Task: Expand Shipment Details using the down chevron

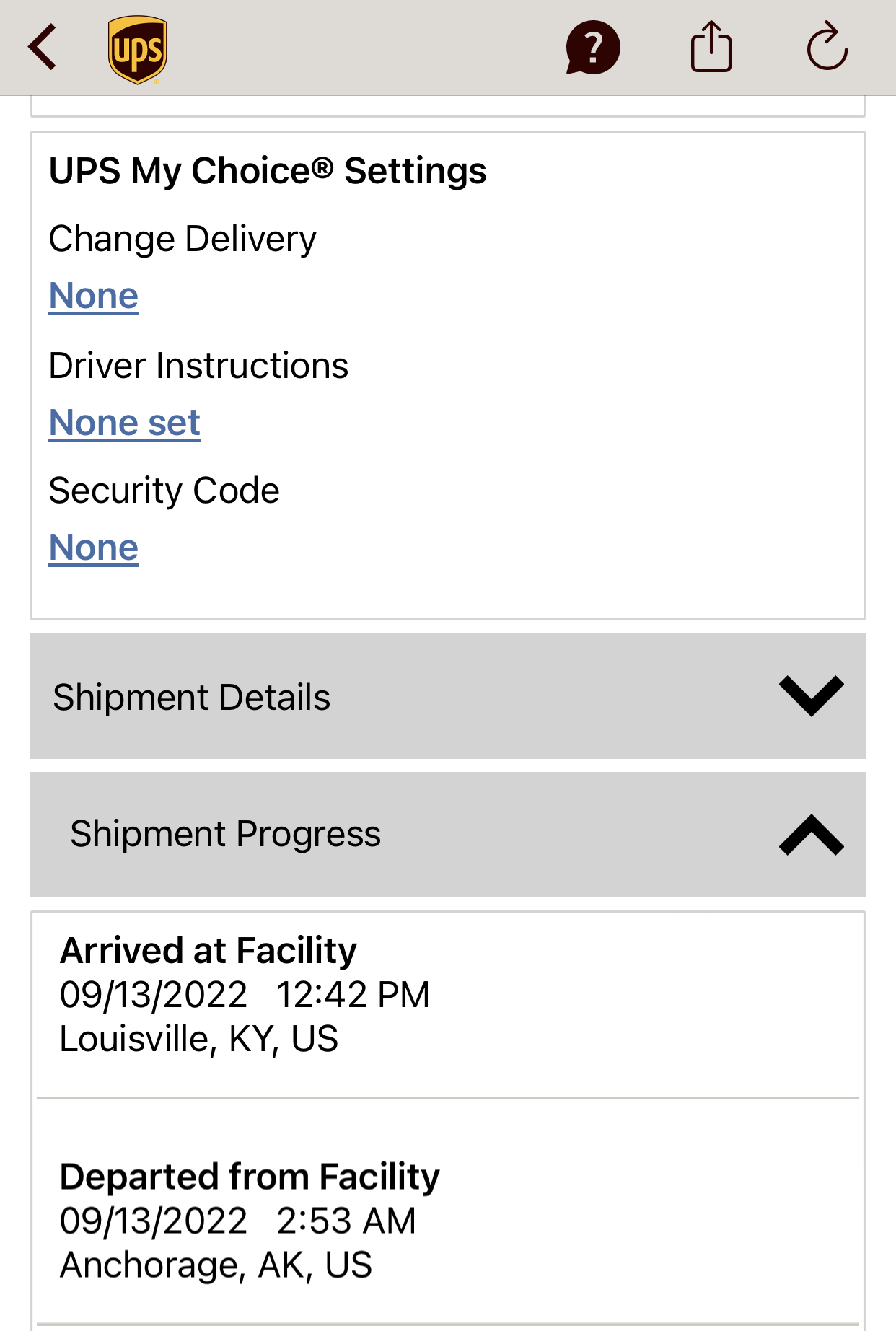Action: coord(811,696)
